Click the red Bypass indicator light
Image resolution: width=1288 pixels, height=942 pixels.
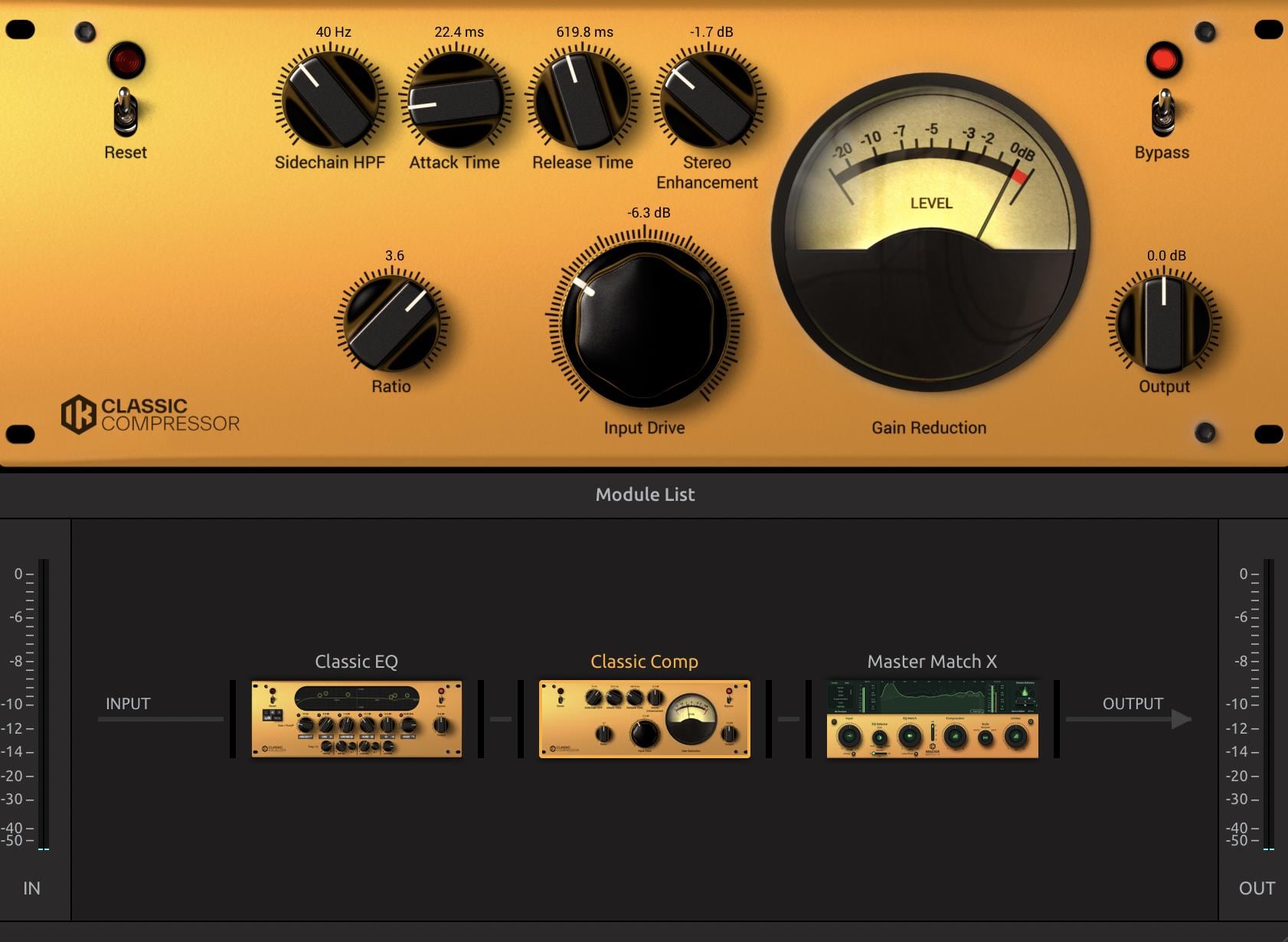1164,61
